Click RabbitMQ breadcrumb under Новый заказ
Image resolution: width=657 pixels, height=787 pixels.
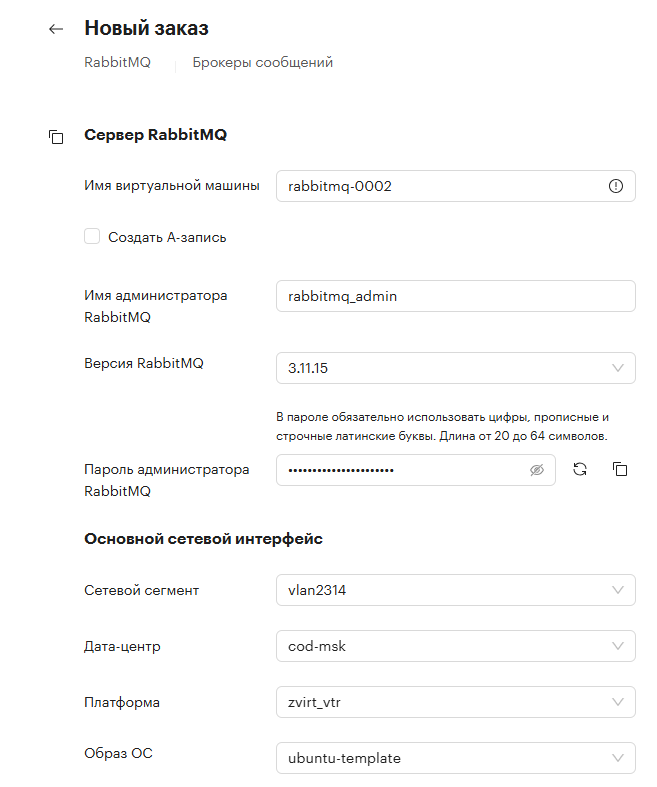coord(117,62)
